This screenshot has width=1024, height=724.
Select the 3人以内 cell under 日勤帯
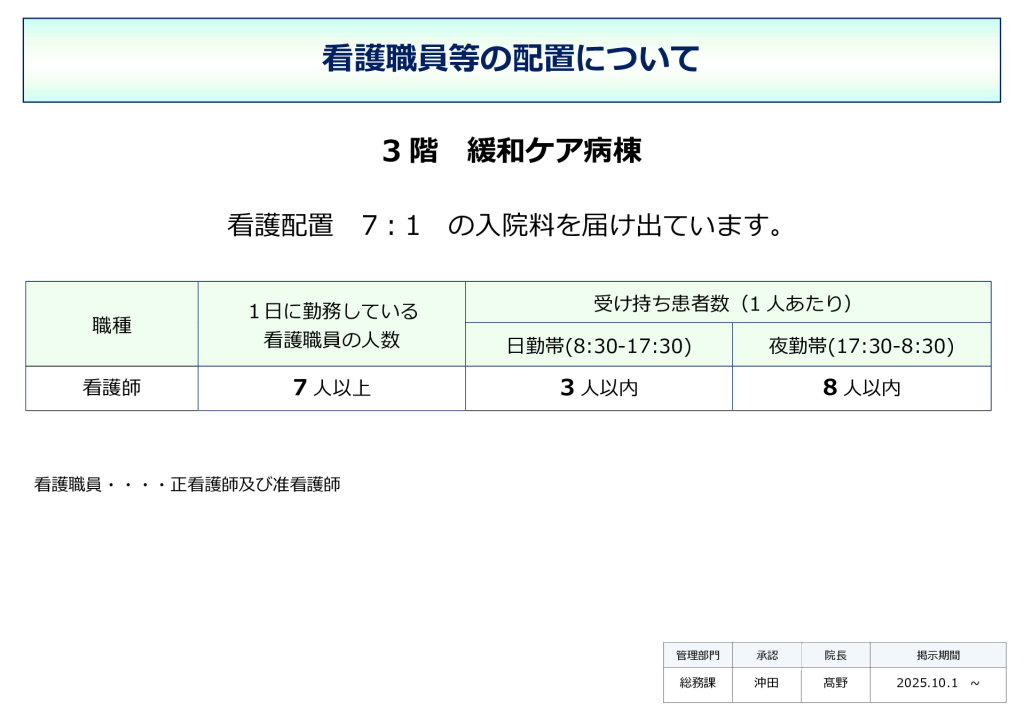click(x=599, y=388)
